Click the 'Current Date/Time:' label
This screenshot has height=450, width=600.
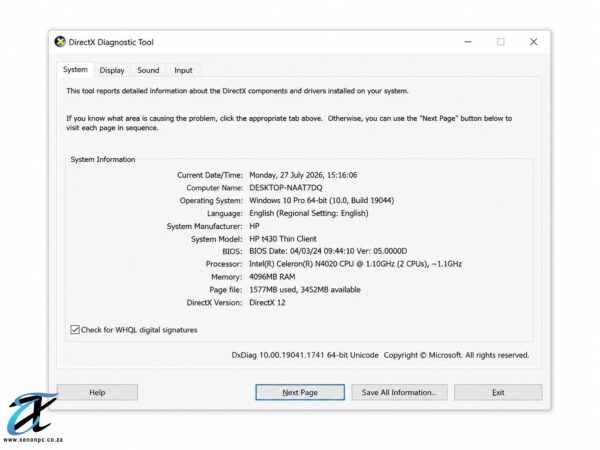(x=210, y=175)
